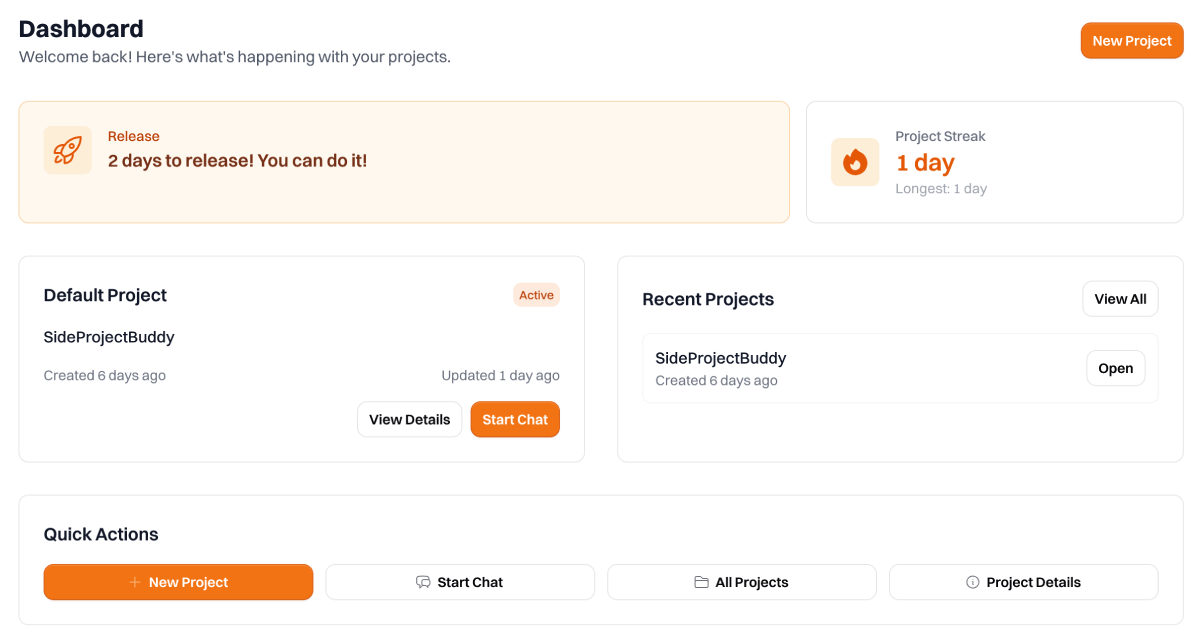Image resolution: width=1200 pixels, height=640 pixels.
Task: Click the flame icon in Project Streak
Action: [x=855, y=162]
